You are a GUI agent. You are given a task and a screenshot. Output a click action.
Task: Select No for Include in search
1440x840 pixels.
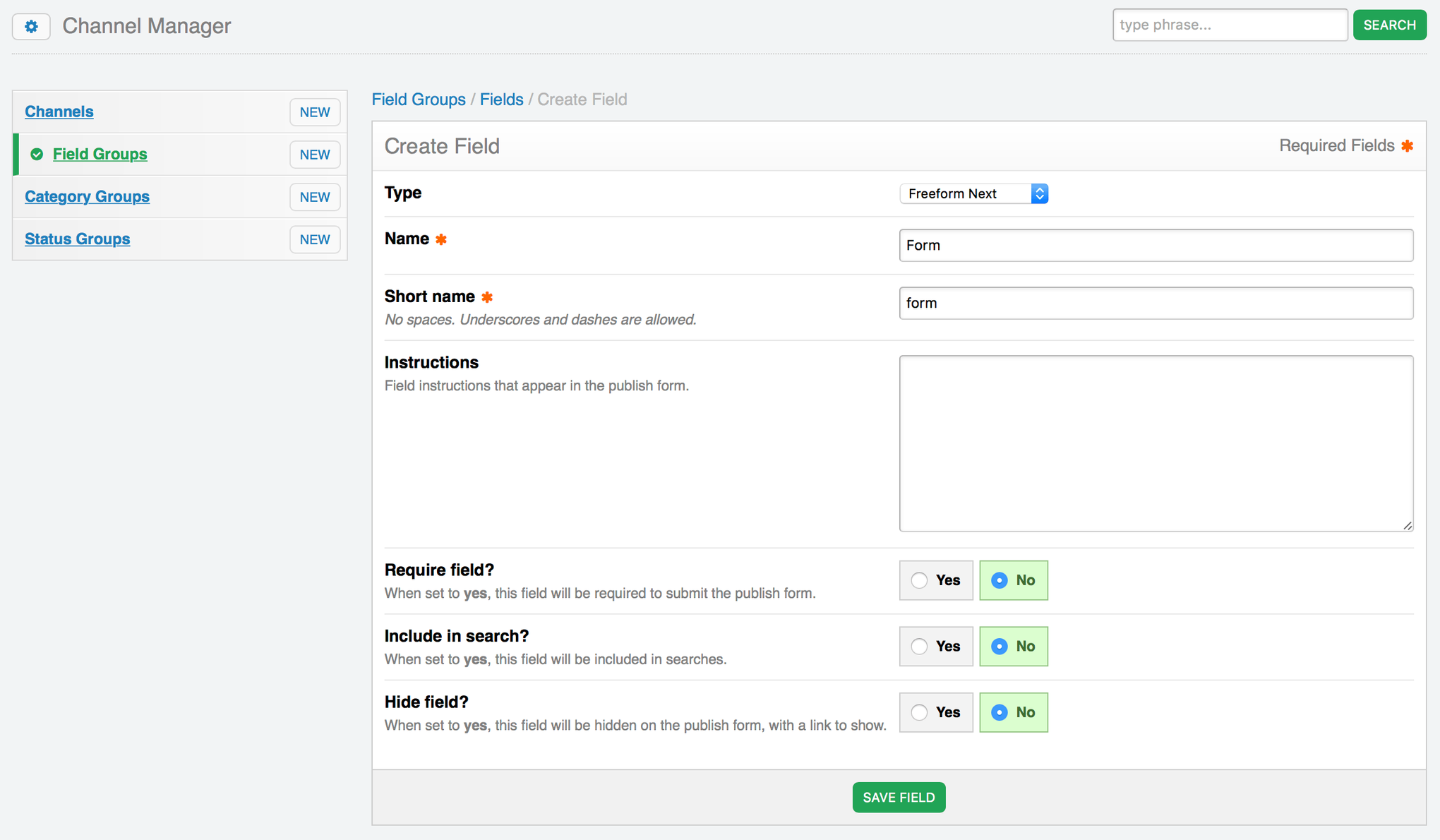(x=999, y=647)
